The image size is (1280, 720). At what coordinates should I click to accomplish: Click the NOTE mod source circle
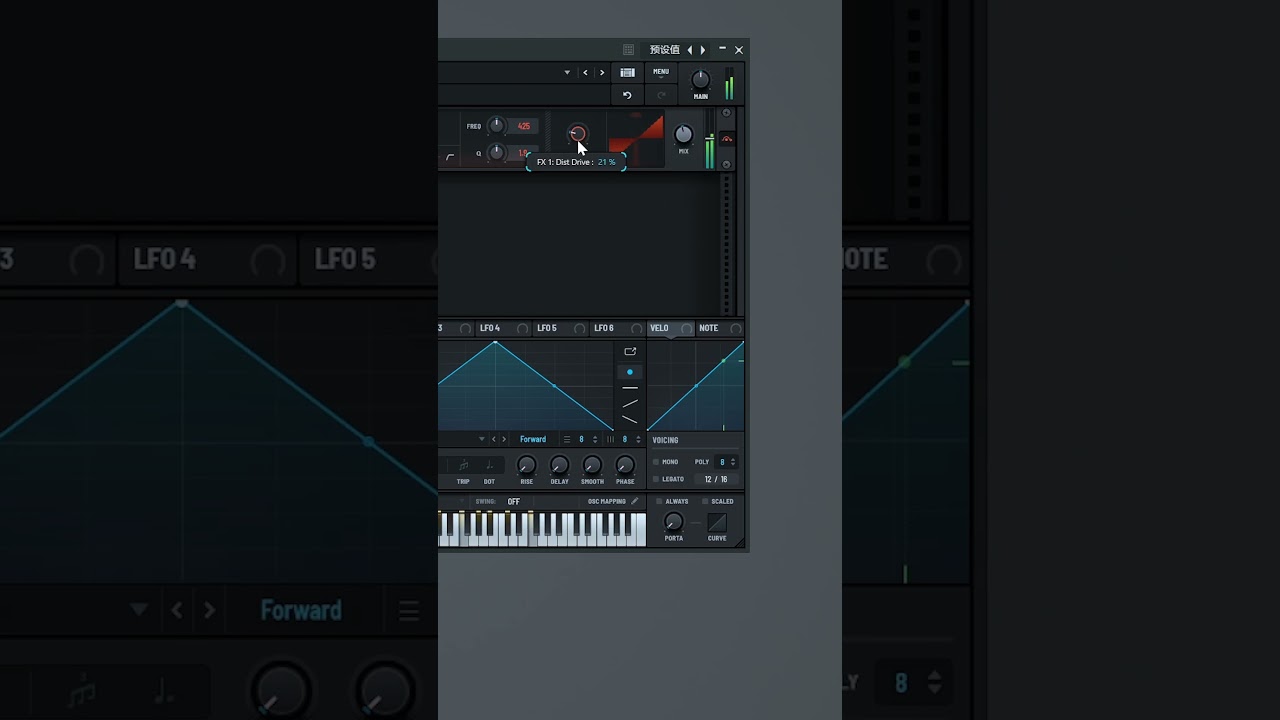pyautogui.click(x=736, y=328)
